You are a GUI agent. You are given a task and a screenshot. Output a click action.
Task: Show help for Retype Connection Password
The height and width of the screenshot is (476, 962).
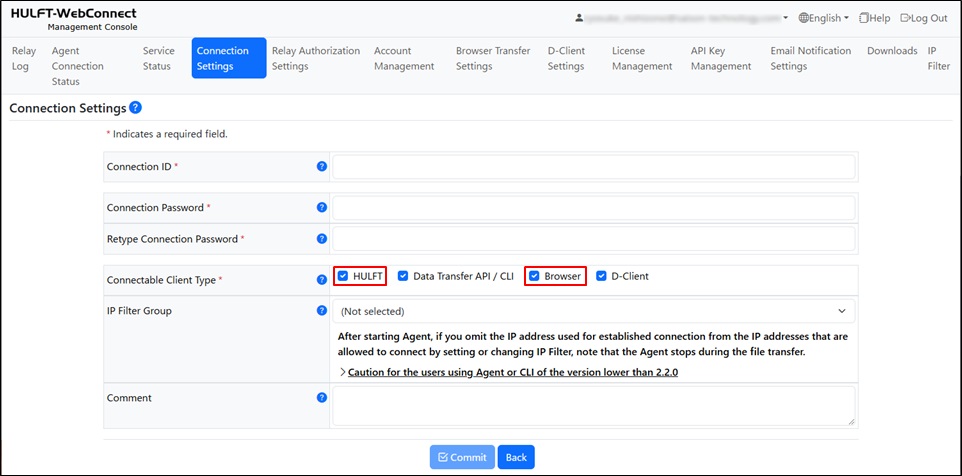click(x=321, y=239)
